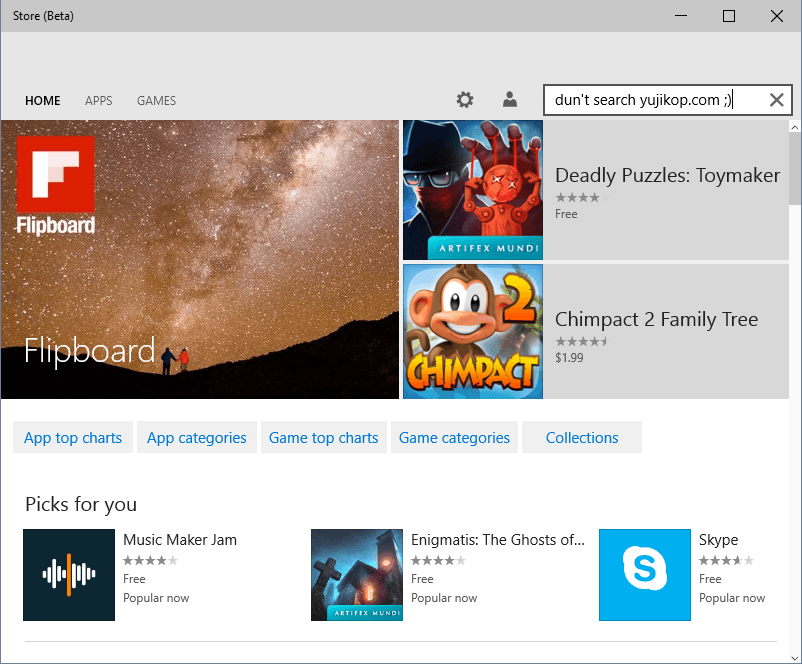Select the Skype title text
The image size is (802, 664).
tap(719, 540)
